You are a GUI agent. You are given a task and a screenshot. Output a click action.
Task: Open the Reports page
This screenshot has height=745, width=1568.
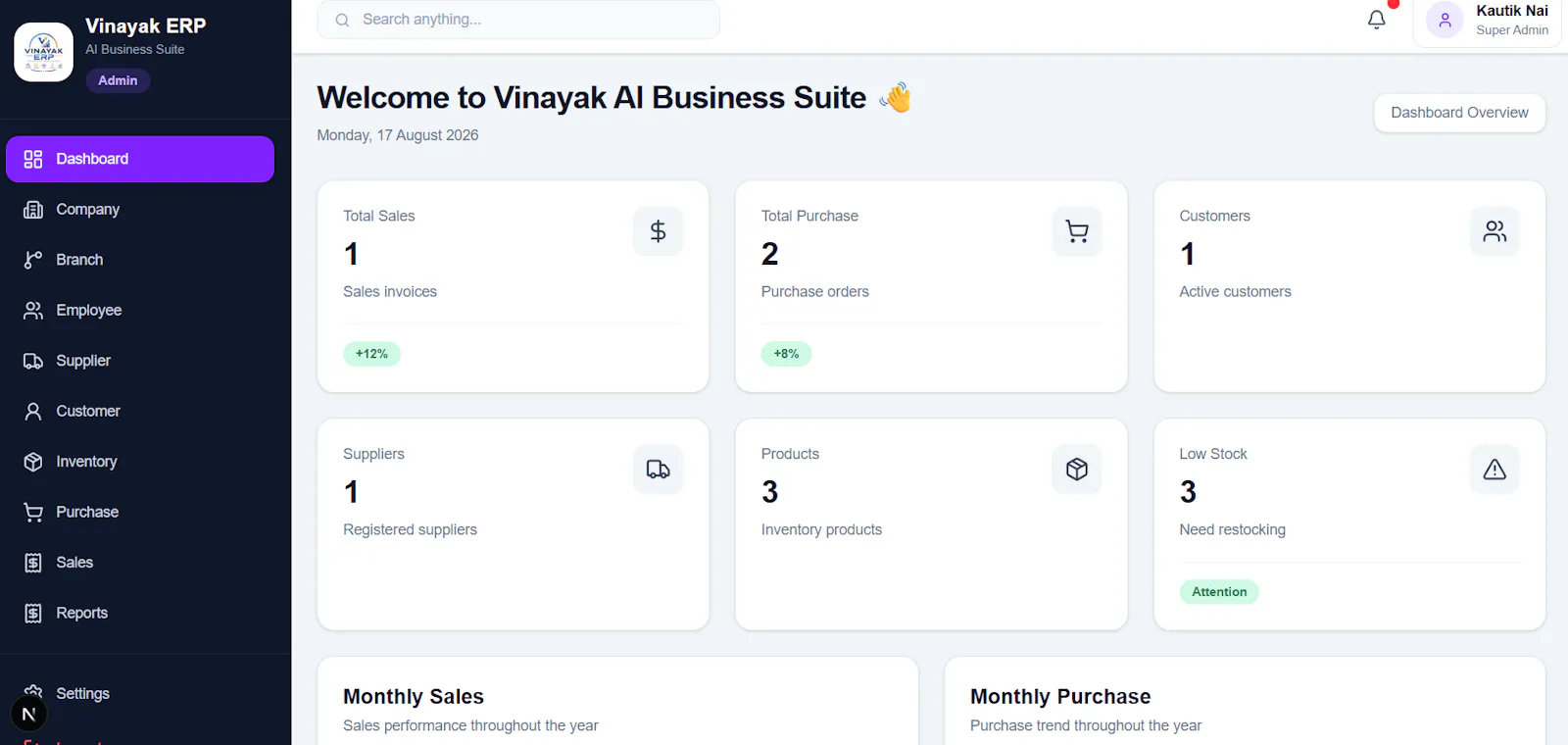[140, 614]
